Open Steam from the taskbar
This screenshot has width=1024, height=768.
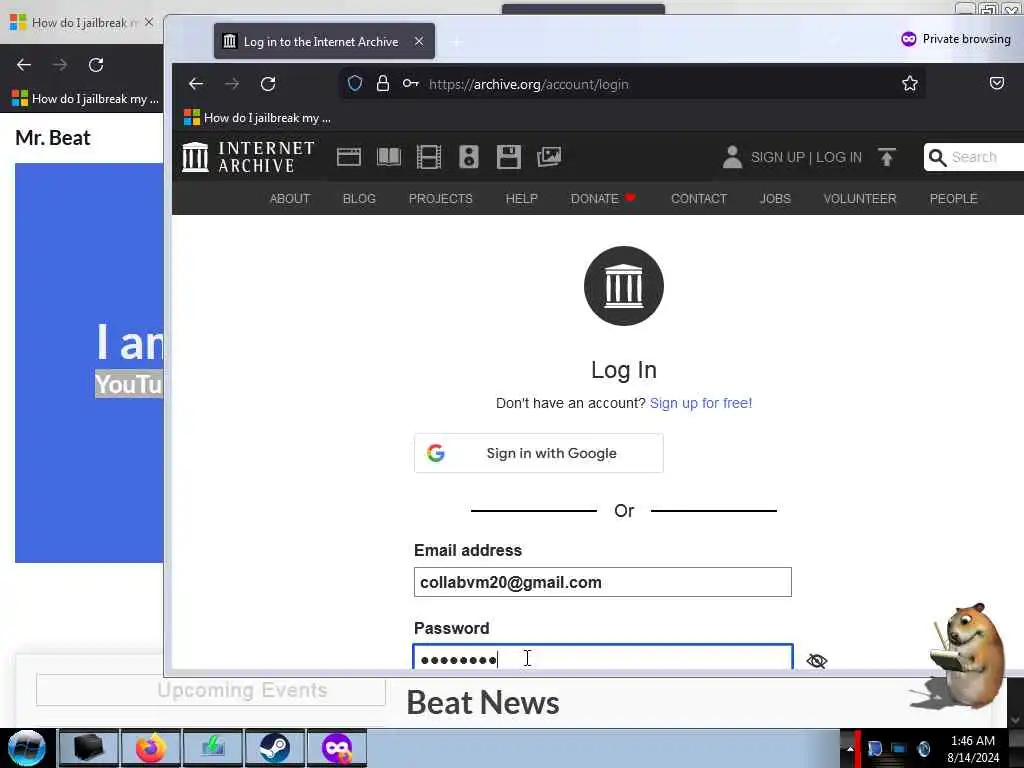[274, 748]
